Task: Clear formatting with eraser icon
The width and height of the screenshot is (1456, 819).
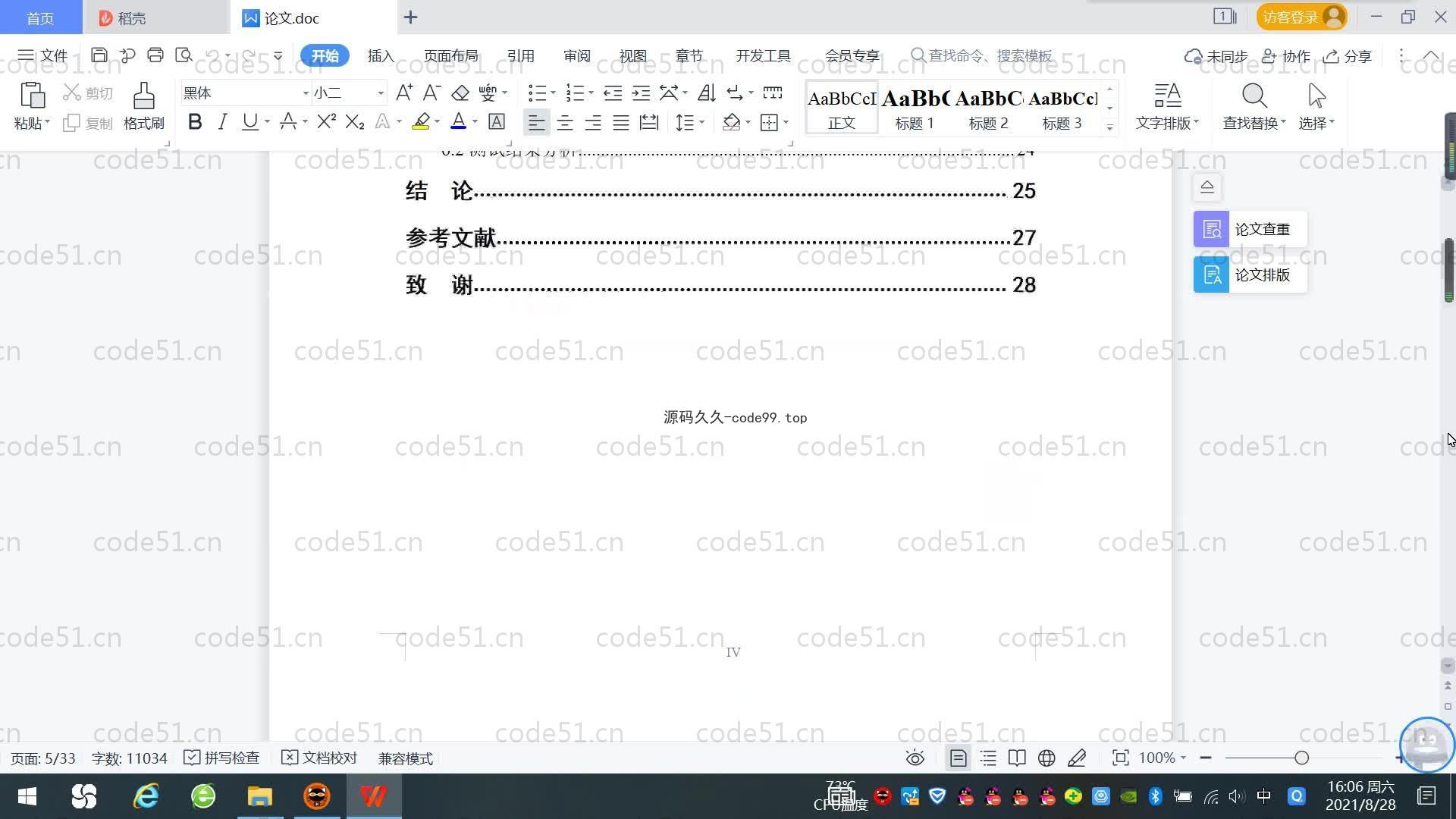Action: click(x=460, y=93)
